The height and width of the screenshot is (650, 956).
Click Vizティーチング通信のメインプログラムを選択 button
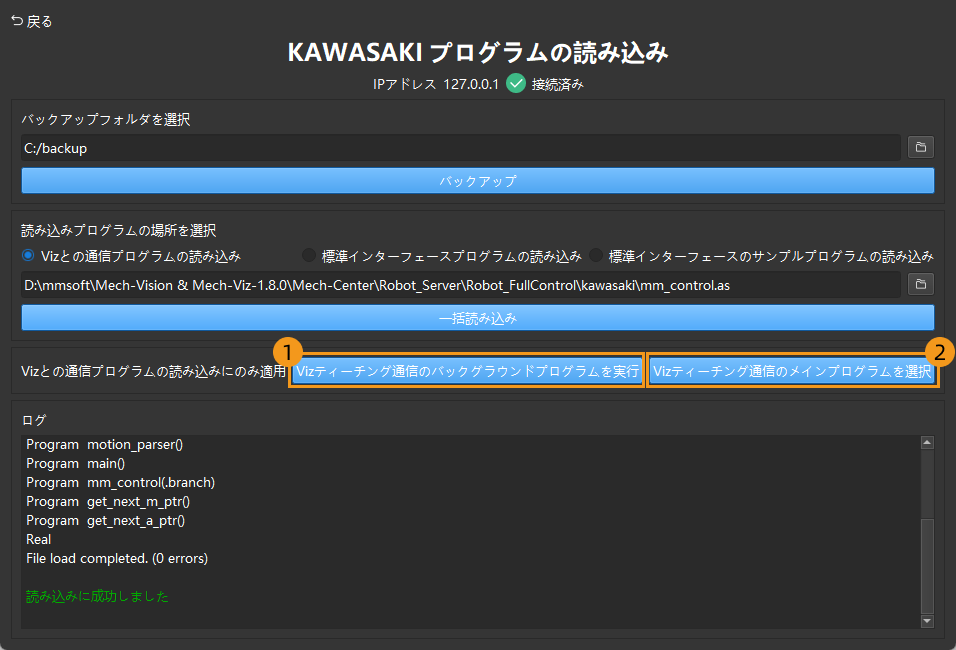(x=792, y=371)
